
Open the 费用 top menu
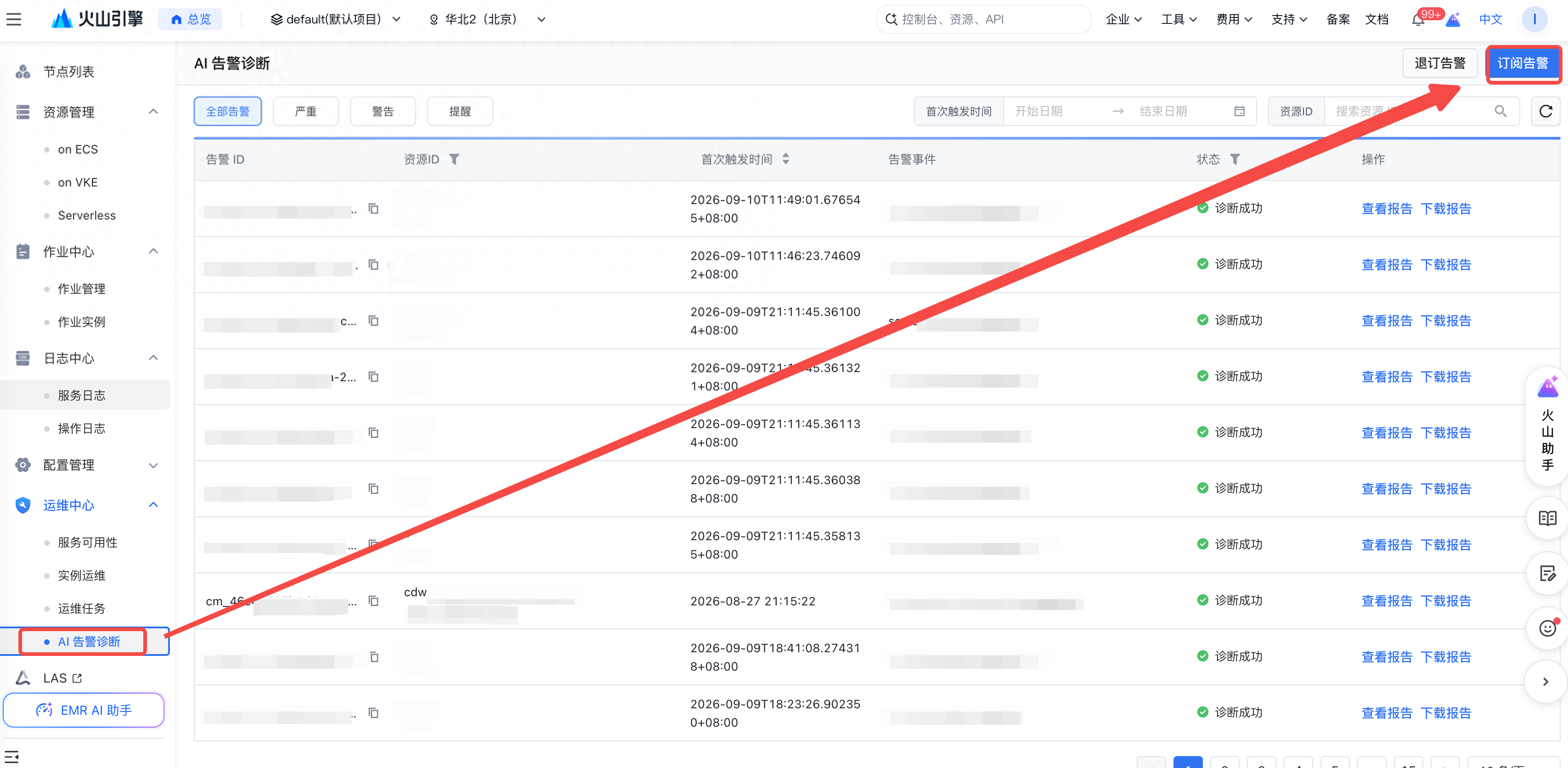pyautogui.click(x=1234, y=19)
